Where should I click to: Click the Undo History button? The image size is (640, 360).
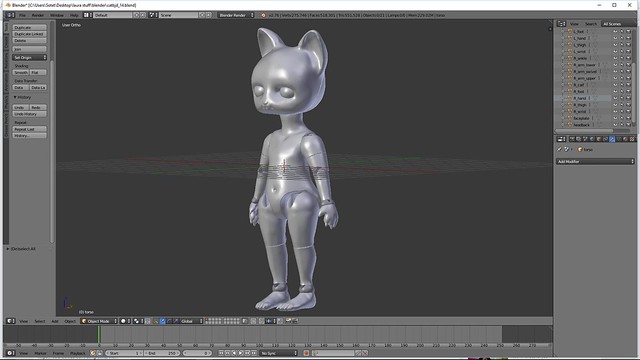pos(29,114)
